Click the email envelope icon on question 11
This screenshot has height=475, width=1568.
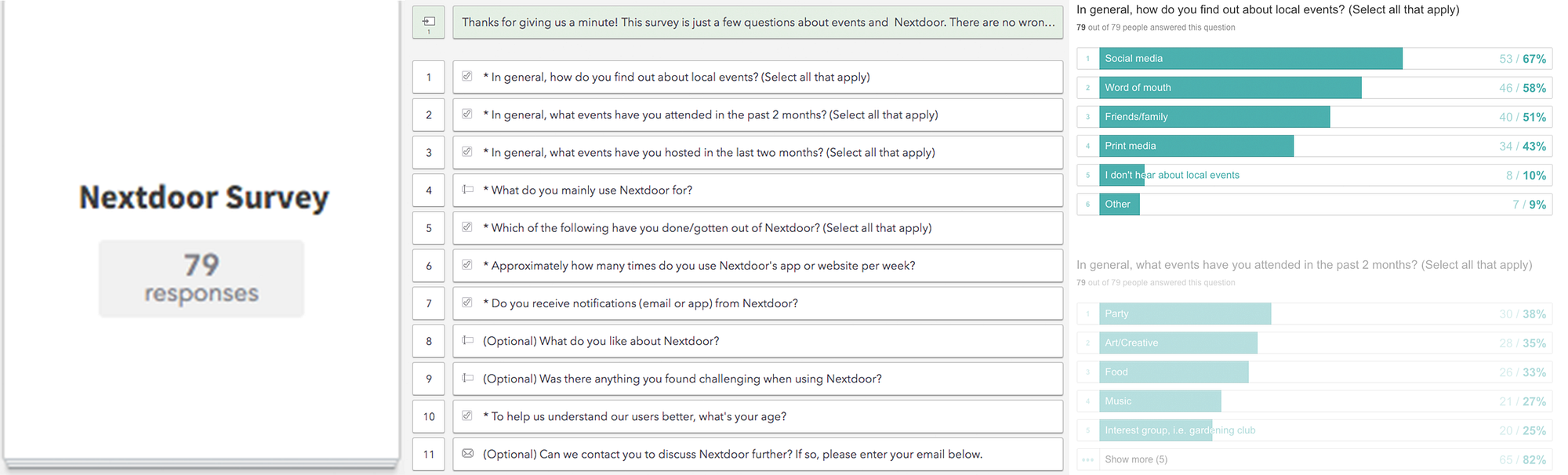click(x=468, y=454)
